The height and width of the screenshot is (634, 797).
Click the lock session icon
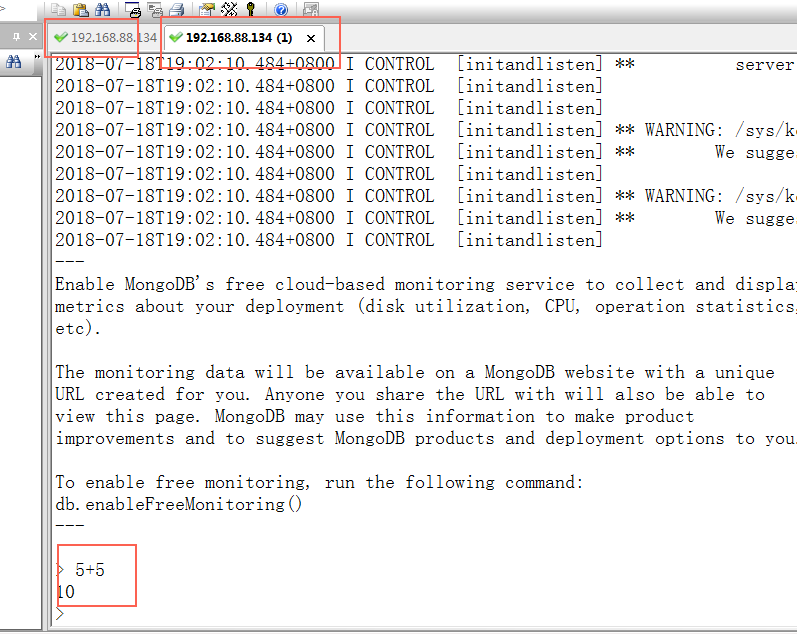[311, 9]
